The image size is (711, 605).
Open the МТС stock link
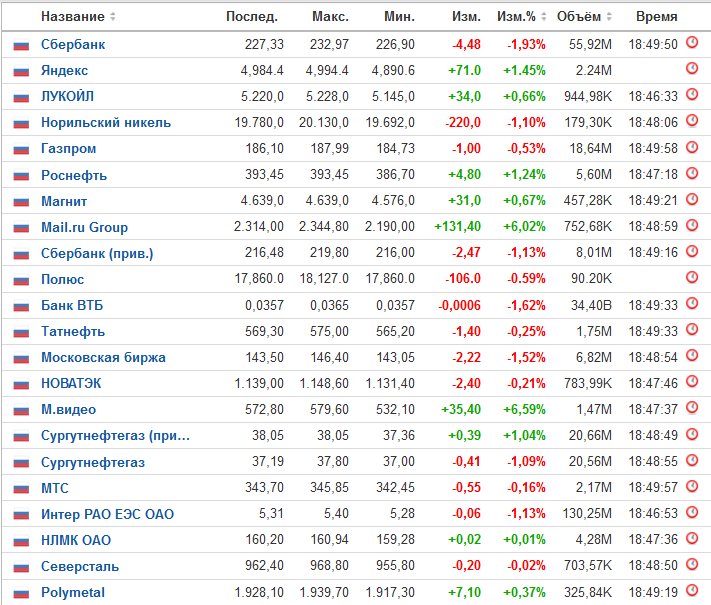coord(55,488)
